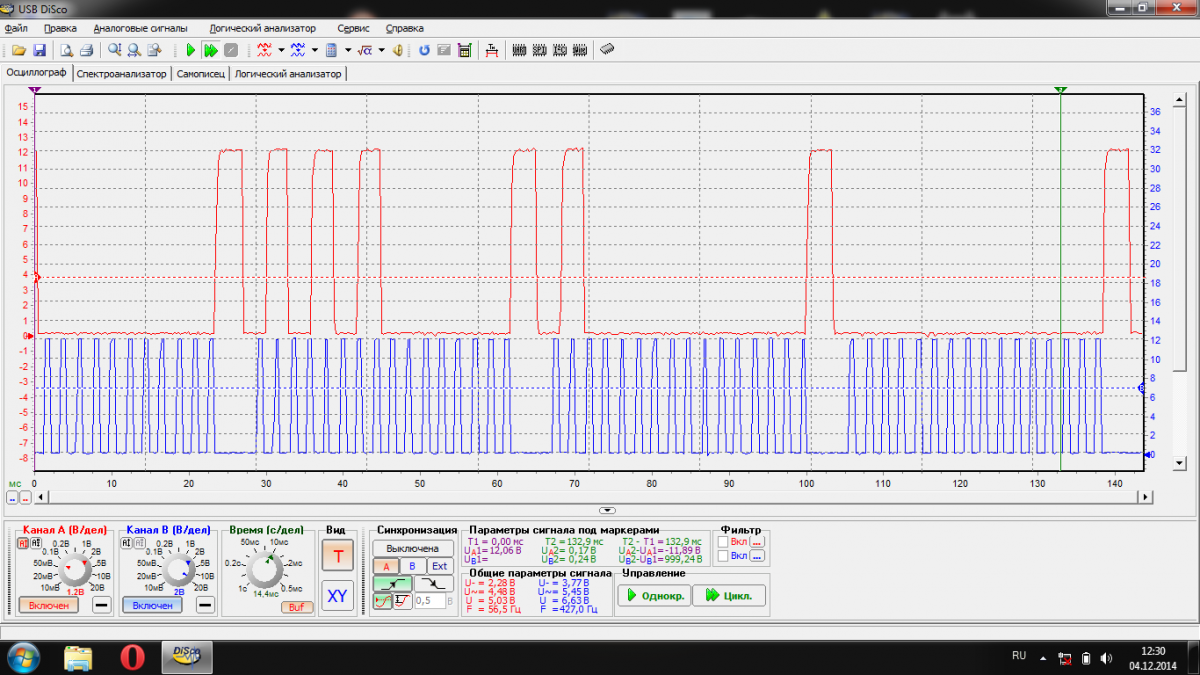Toggle Канал A Включен button
This screenshot has width=1200, height=675.
click(x=48, y=605)
